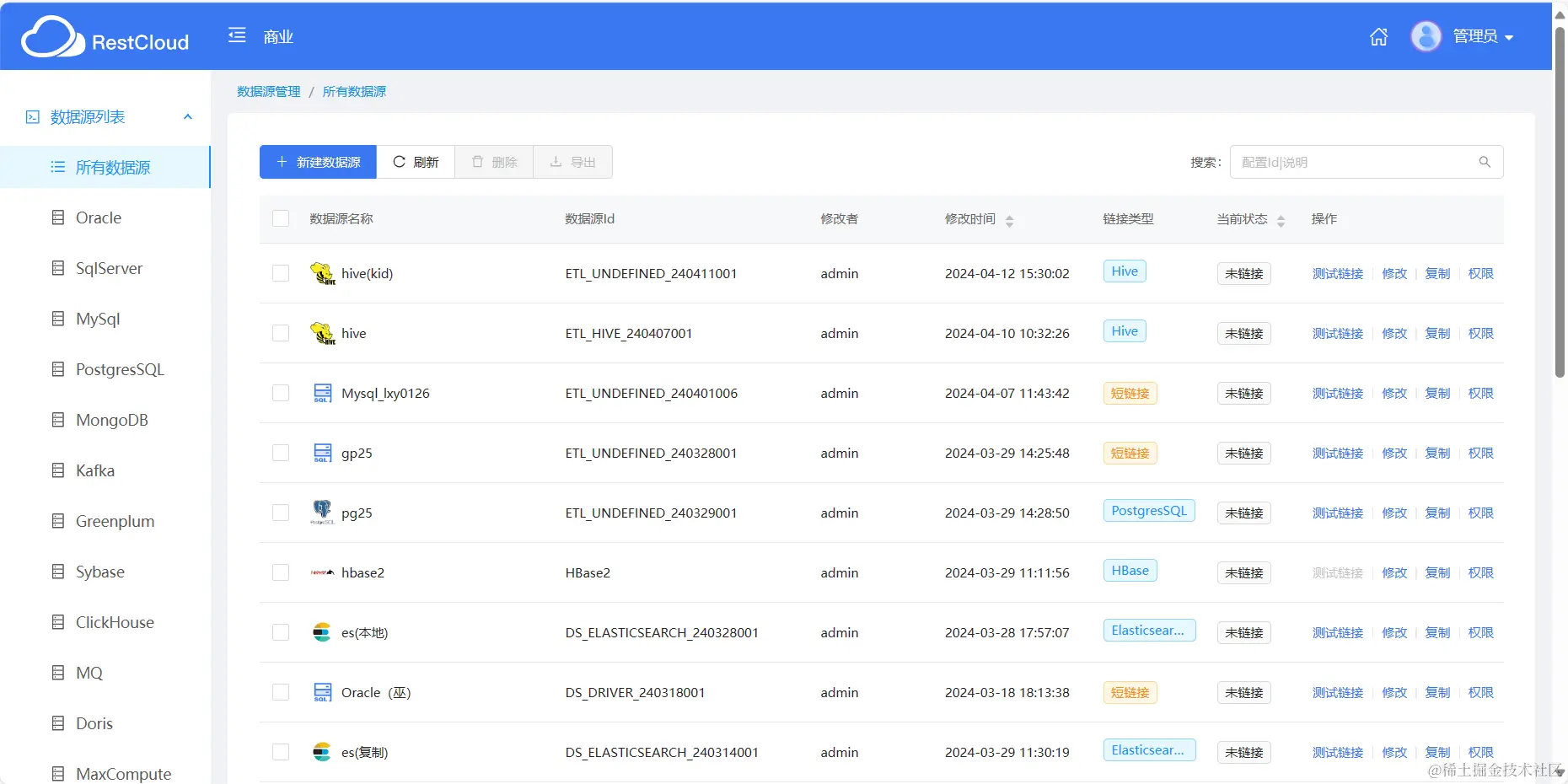The image size is (1568, 784).
Task: Click the hive row bee icon
Action: coord(322,333)
